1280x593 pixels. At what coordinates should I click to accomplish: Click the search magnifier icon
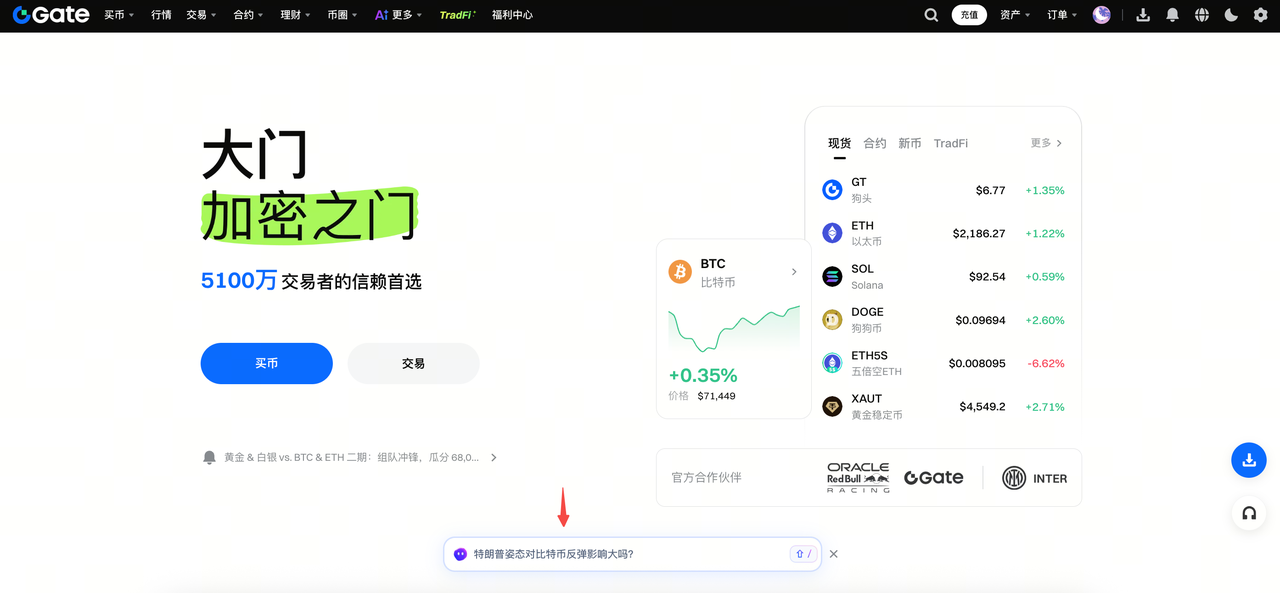(931, 15)
